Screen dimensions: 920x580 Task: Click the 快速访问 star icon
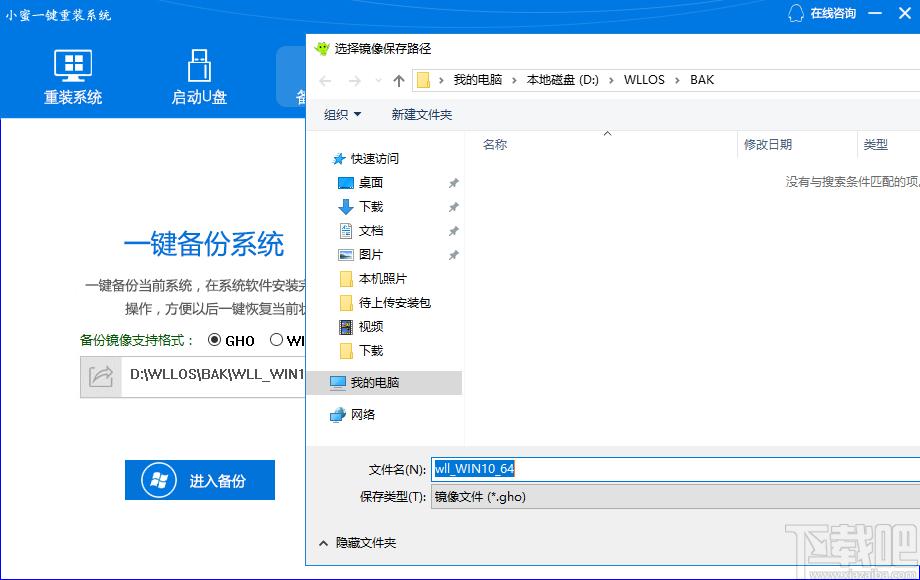[x=339, y=159]
